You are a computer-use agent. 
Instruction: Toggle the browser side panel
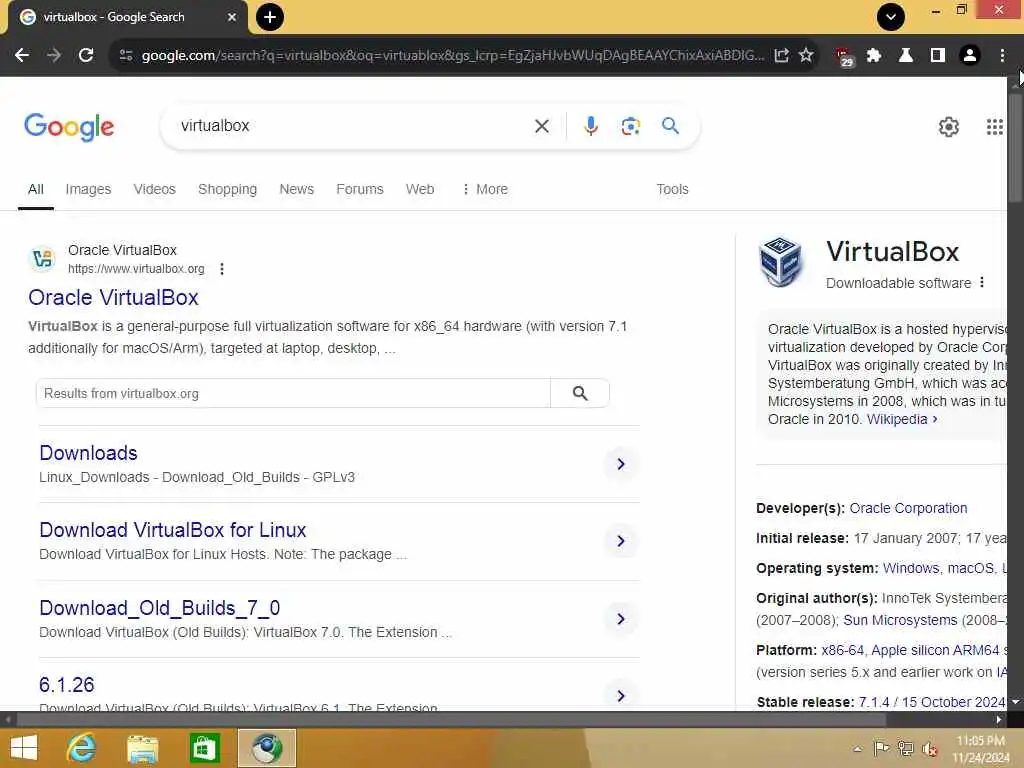coord(938,56)
